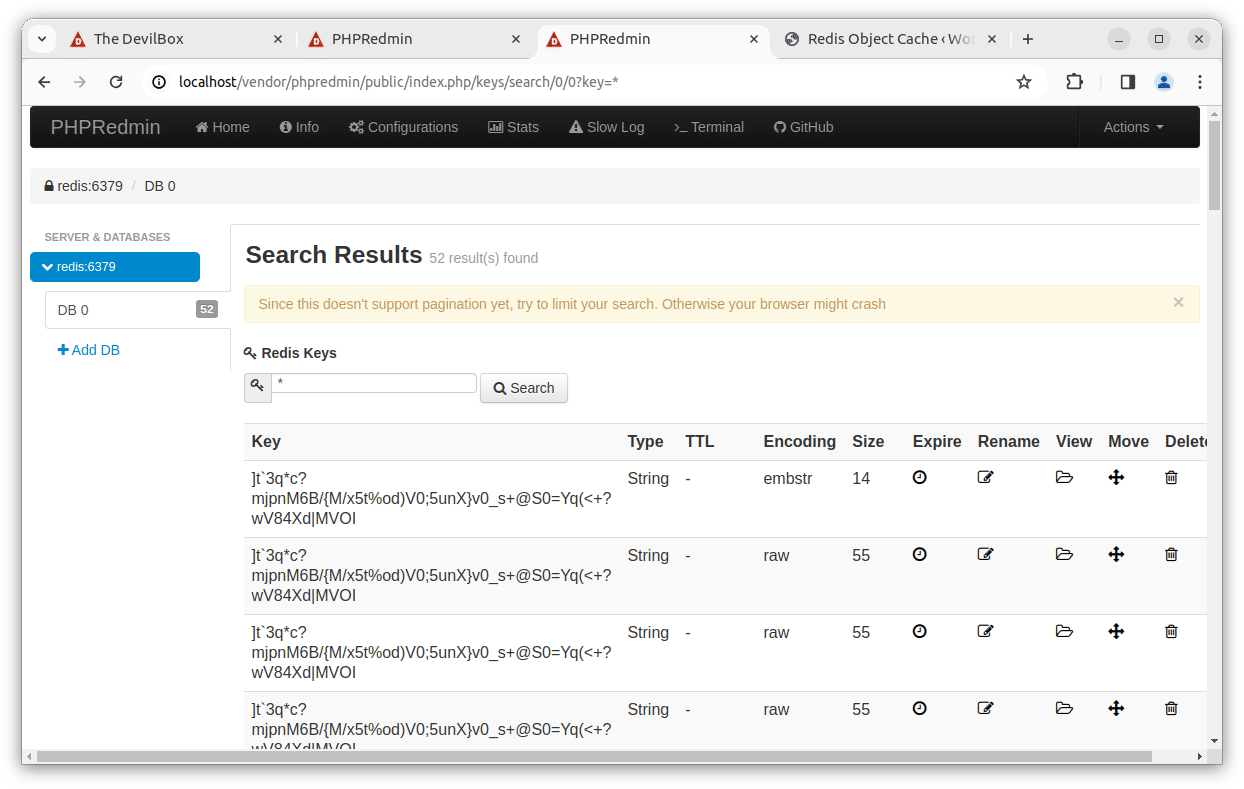Click the Rename edit icon in first row
Viewport: 1244px width, 789px height.
(985, 478)
